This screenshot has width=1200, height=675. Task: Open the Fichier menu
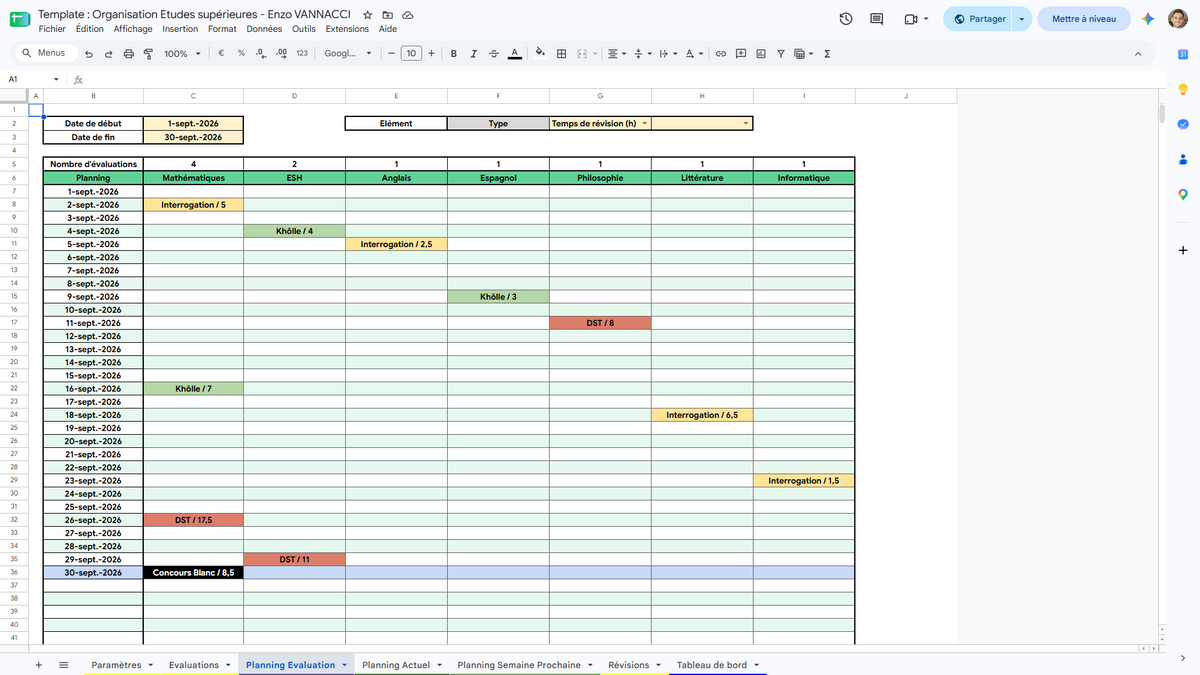click(52, 29)
